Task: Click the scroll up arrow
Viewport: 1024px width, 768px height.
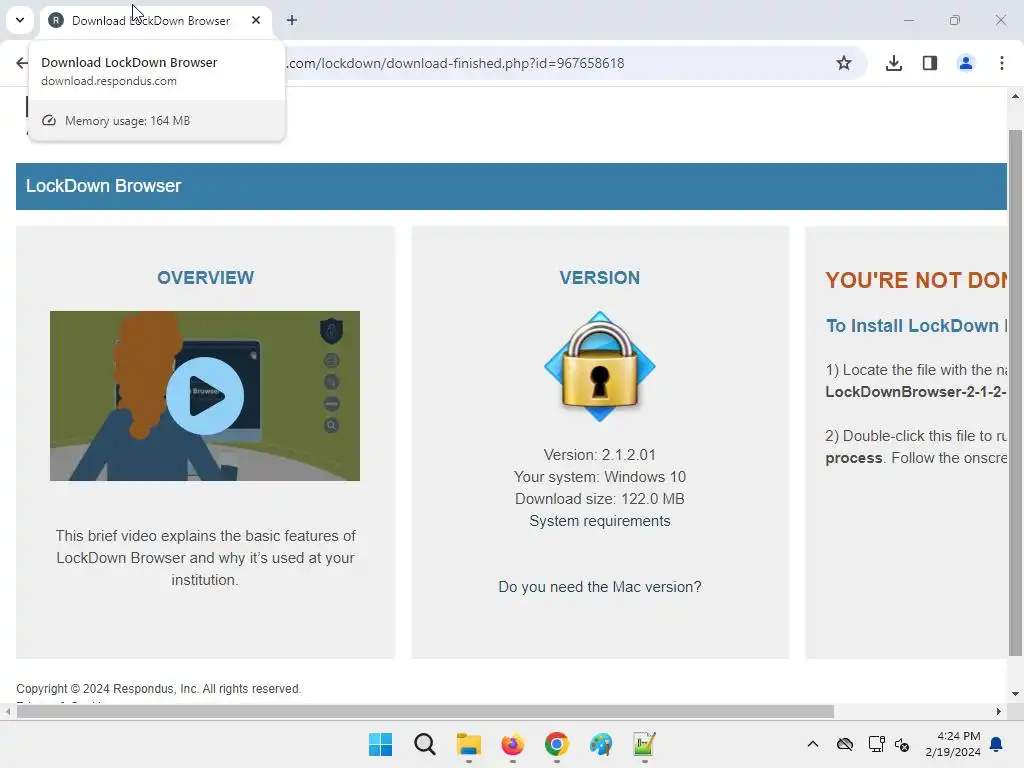Action: pyautogui.click(x=1015, y=96)
